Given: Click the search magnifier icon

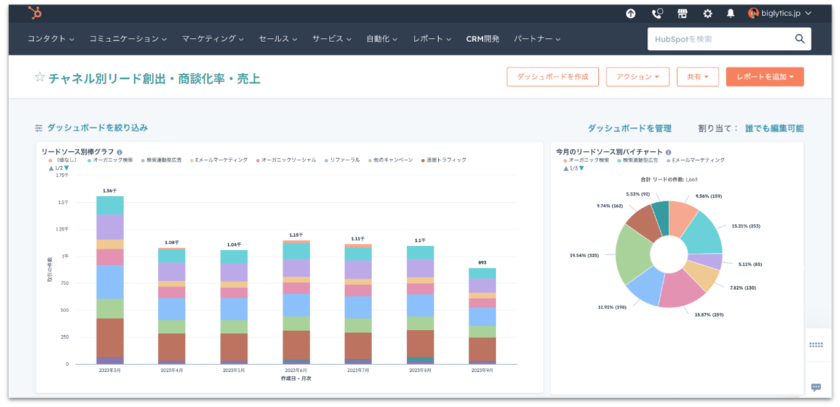Looking at the screenshot, I should pyautogui.click(x=800, y=39).
